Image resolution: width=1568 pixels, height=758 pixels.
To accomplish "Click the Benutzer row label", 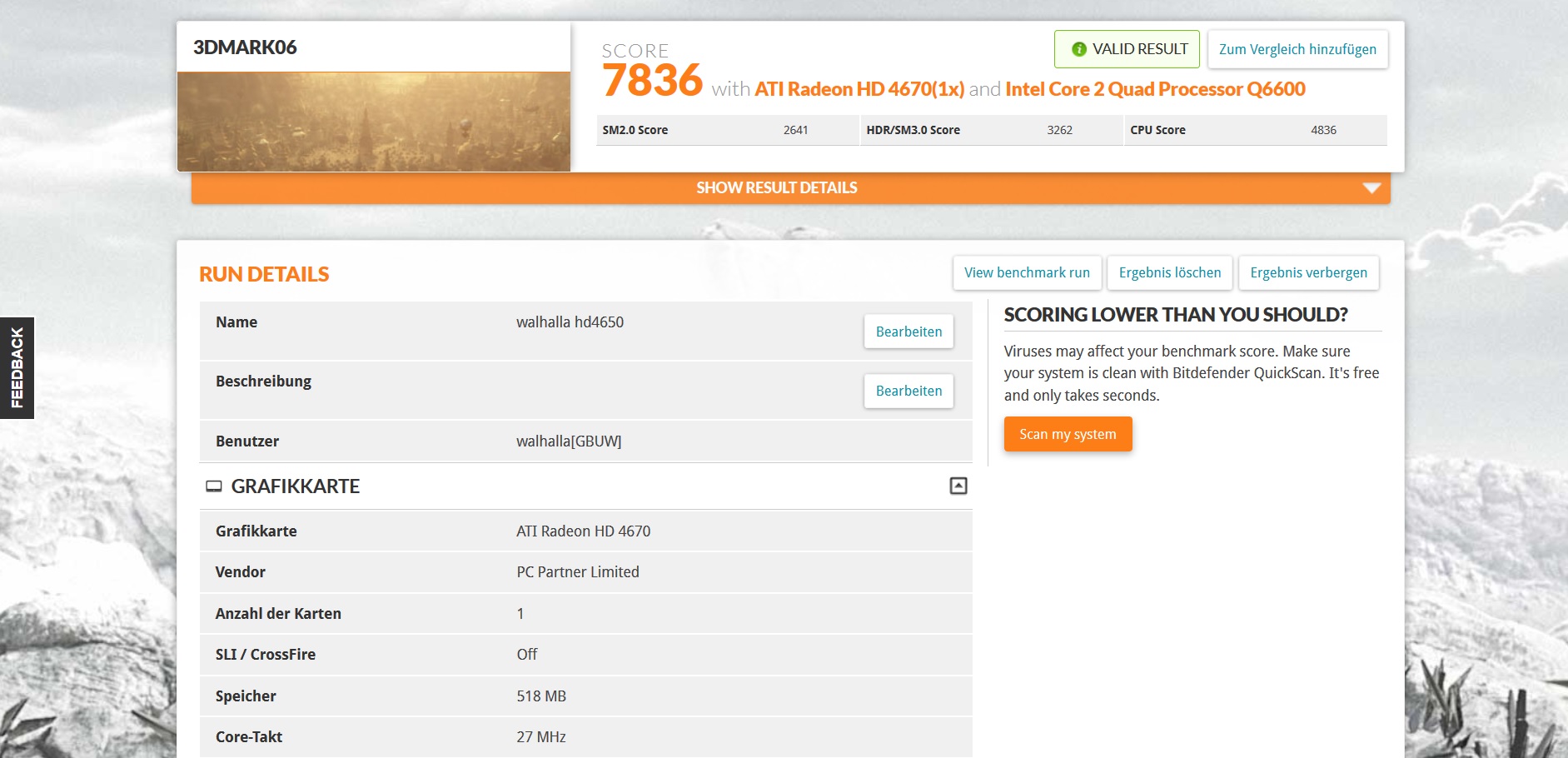I will tap(247, 441).
